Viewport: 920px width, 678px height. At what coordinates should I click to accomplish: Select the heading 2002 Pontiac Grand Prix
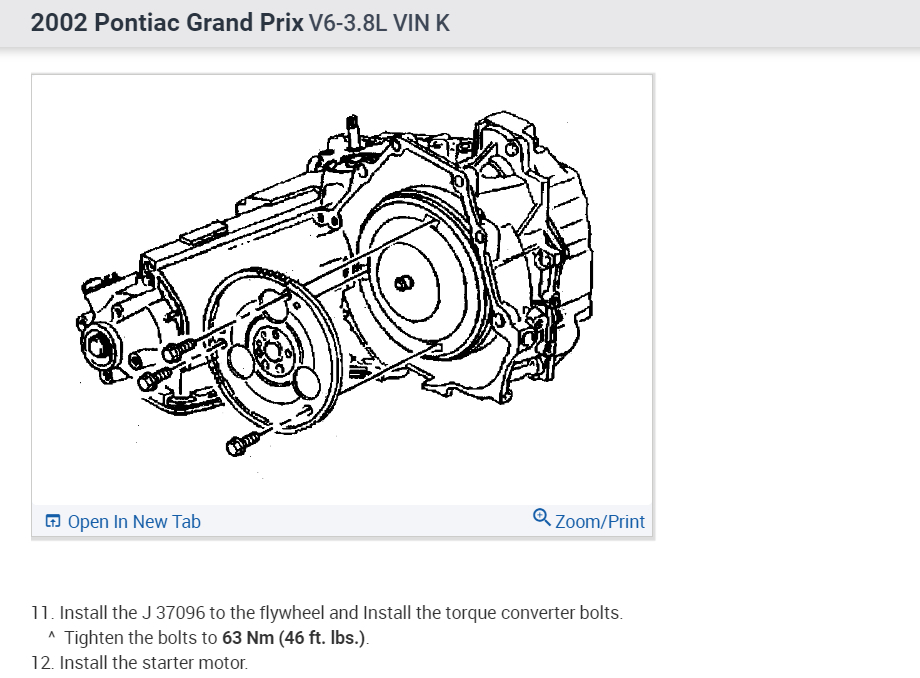[167, 23]
